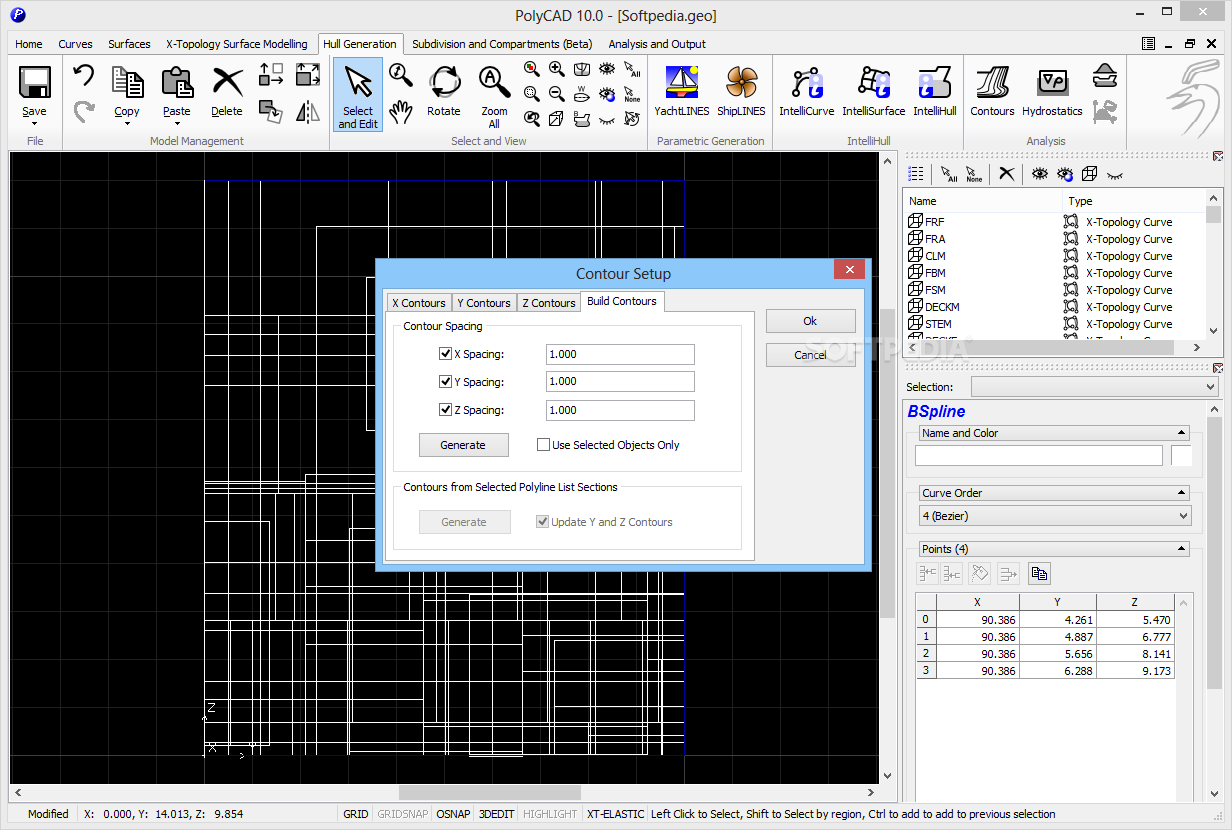
Task: Click the Zoom All magnifier icon
Action: pos(494,82)
